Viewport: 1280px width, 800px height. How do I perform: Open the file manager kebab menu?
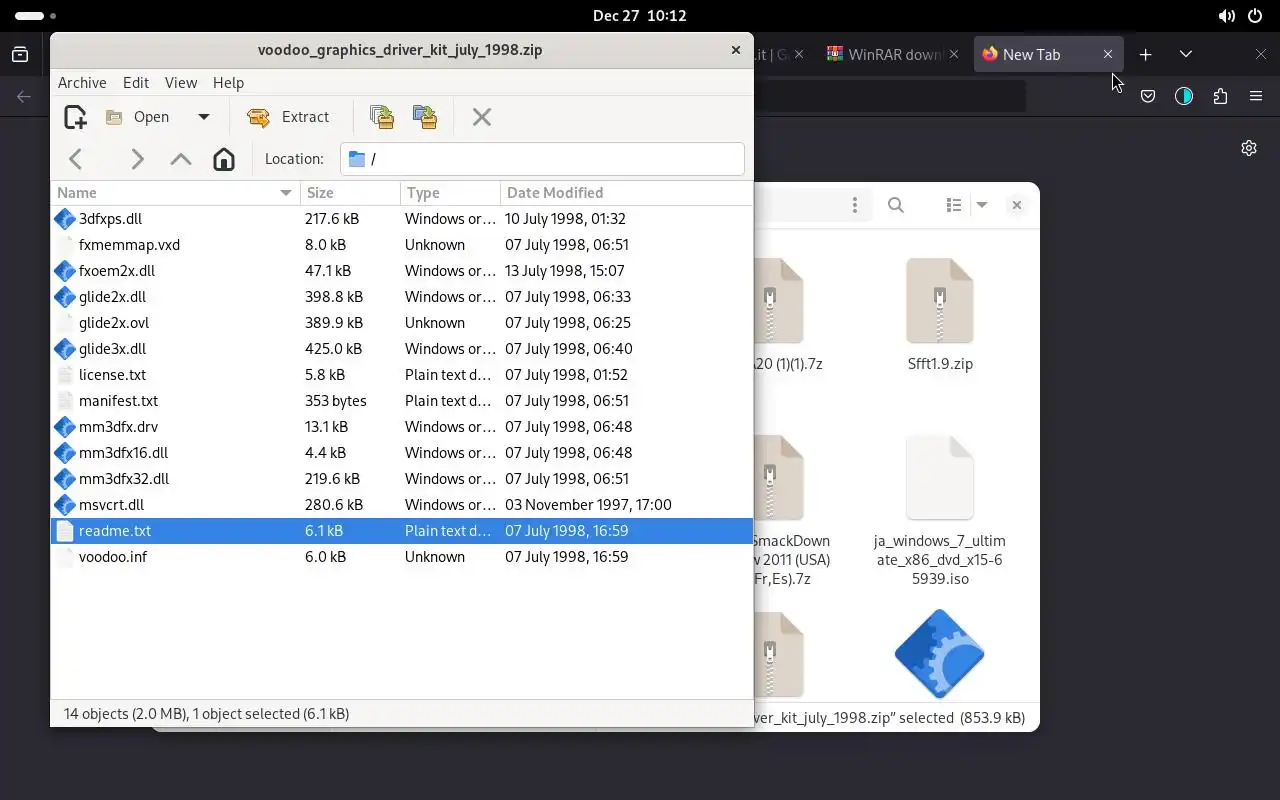tap(855, 205)
